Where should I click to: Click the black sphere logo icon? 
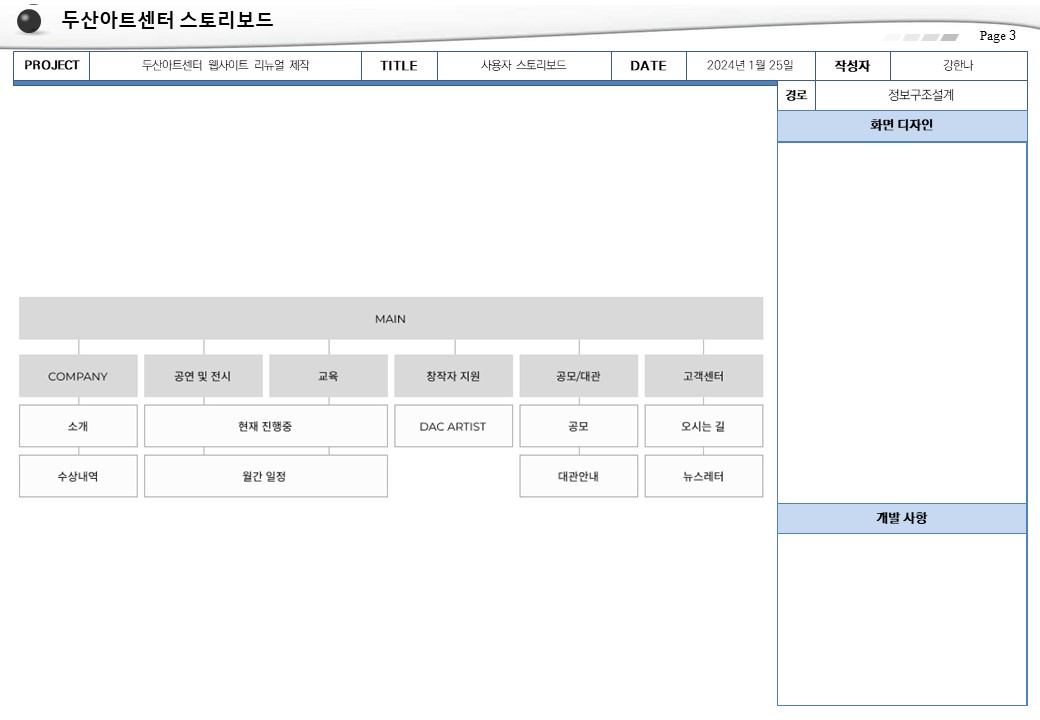[x=29, y=21]
